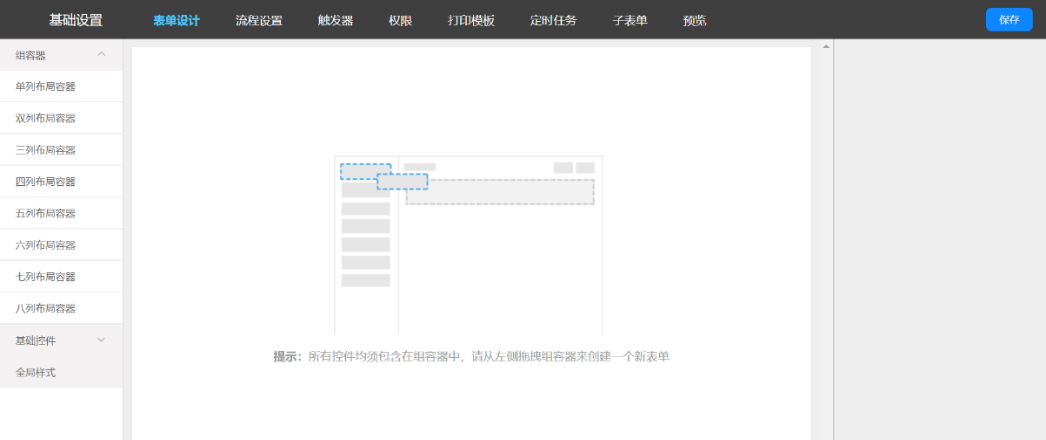Screen dimensions: 1046x440
Task: Select 单列布局容器 from the sidebar
Action: [x=46, y=87]
